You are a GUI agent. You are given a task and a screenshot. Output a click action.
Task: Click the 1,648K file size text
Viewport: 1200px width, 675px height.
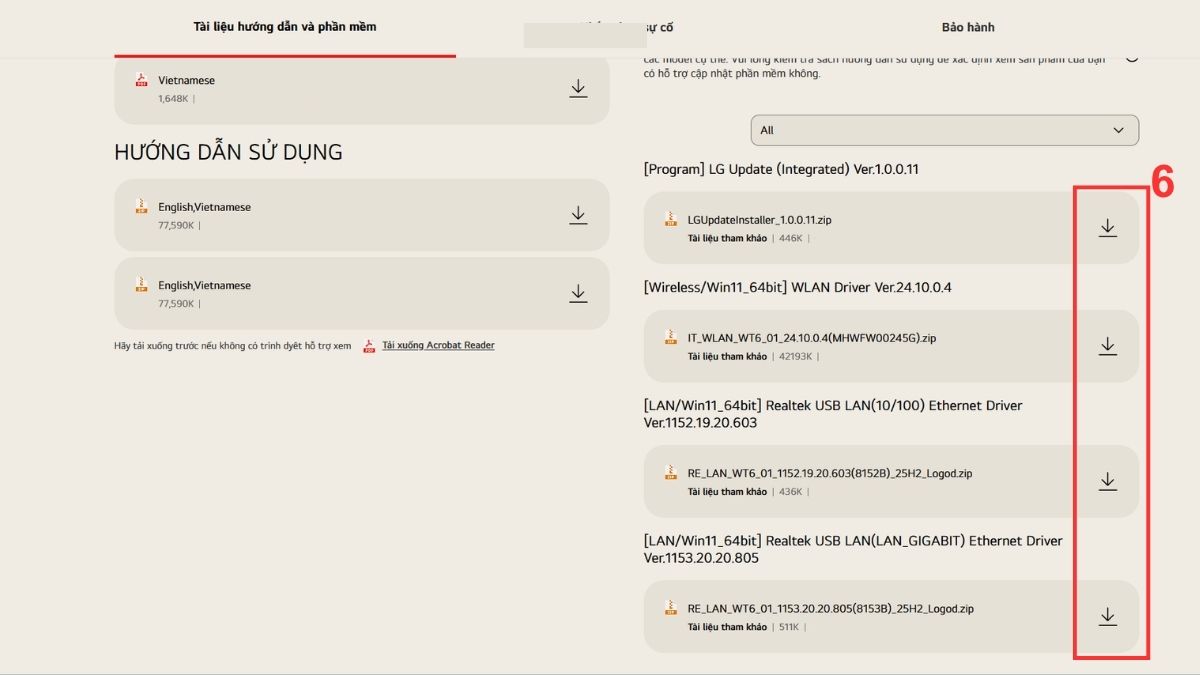[173, 99]
